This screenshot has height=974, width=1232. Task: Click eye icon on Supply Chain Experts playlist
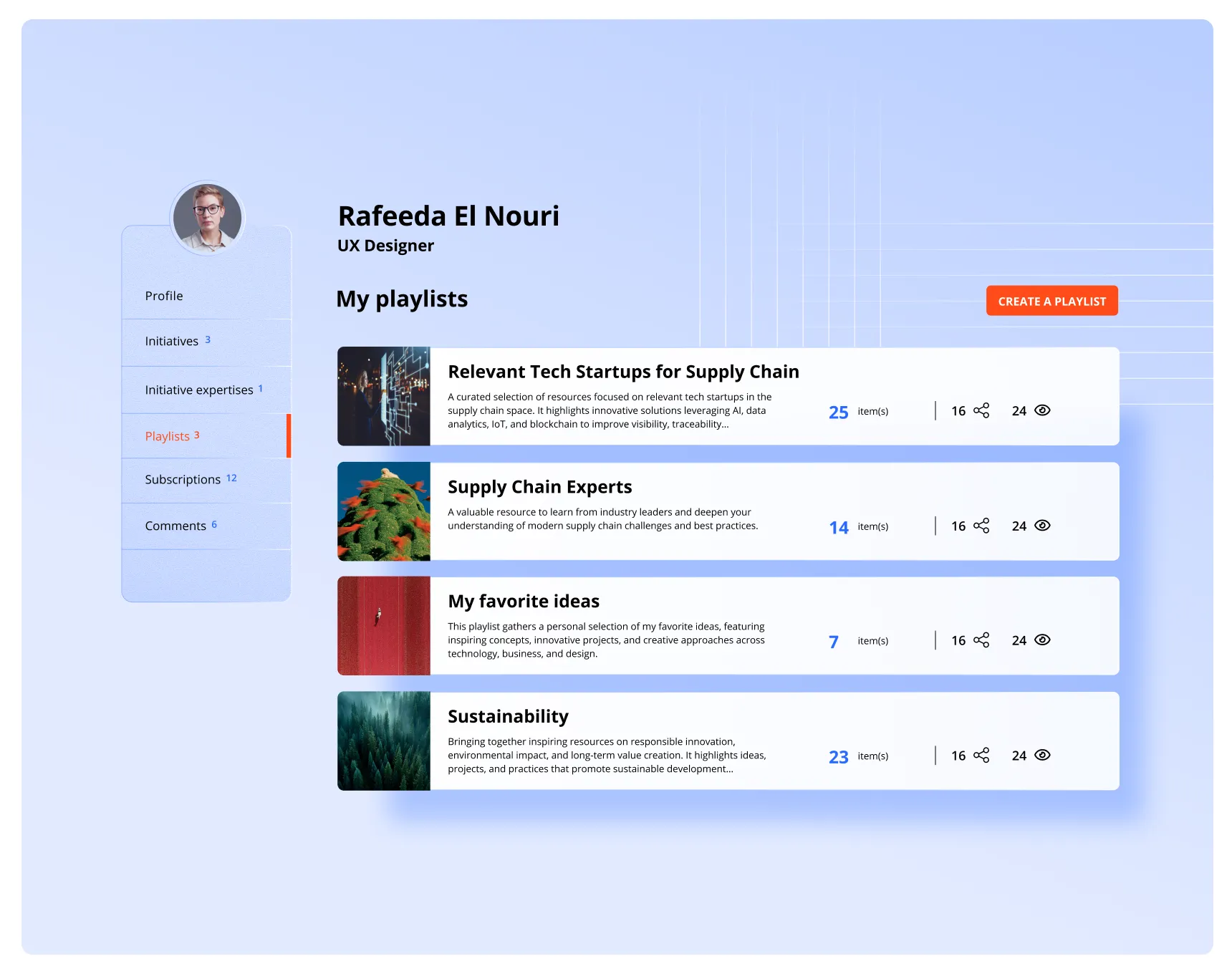[x=1042, y=526]
